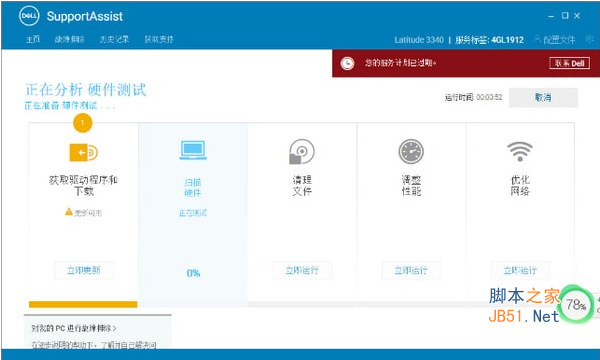Click the 优化网络 tile label
Image resolution: width=600 pixels, height=360 pixels.
click(x=520, y=186)
